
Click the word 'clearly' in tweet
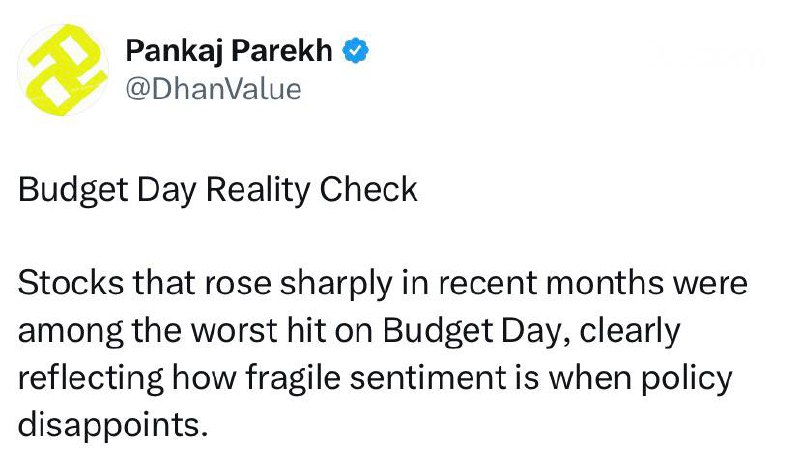tap(630, 331)
